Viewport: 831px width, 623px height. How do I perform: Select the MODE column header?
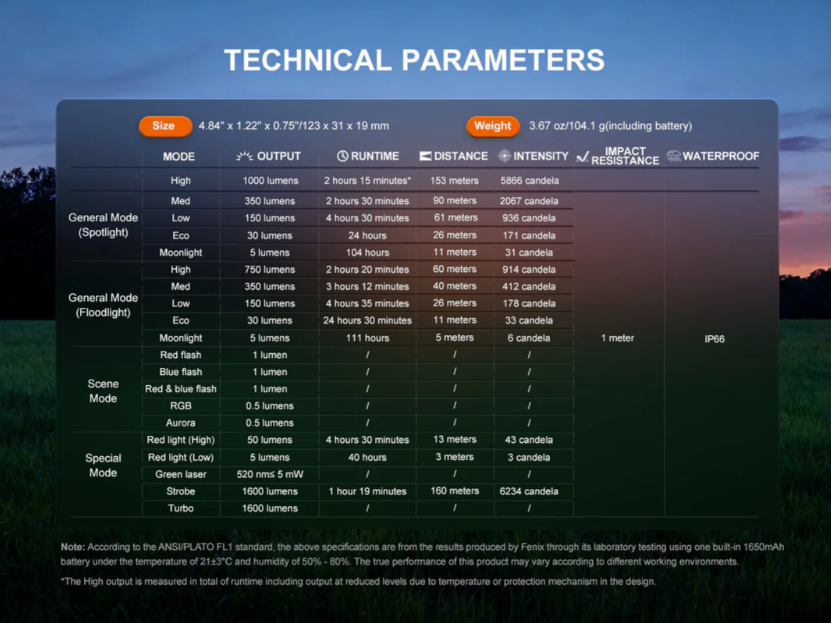[179, 157]
